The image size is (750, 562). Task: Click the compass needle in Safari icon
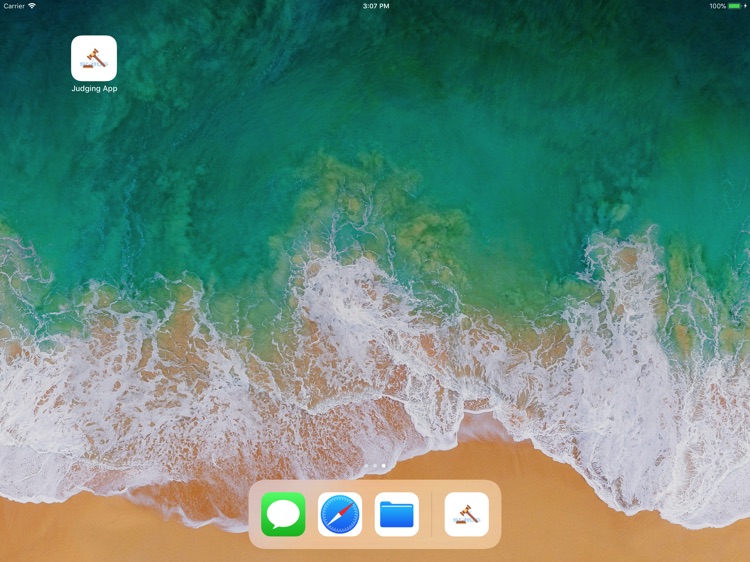click(340, 514)
